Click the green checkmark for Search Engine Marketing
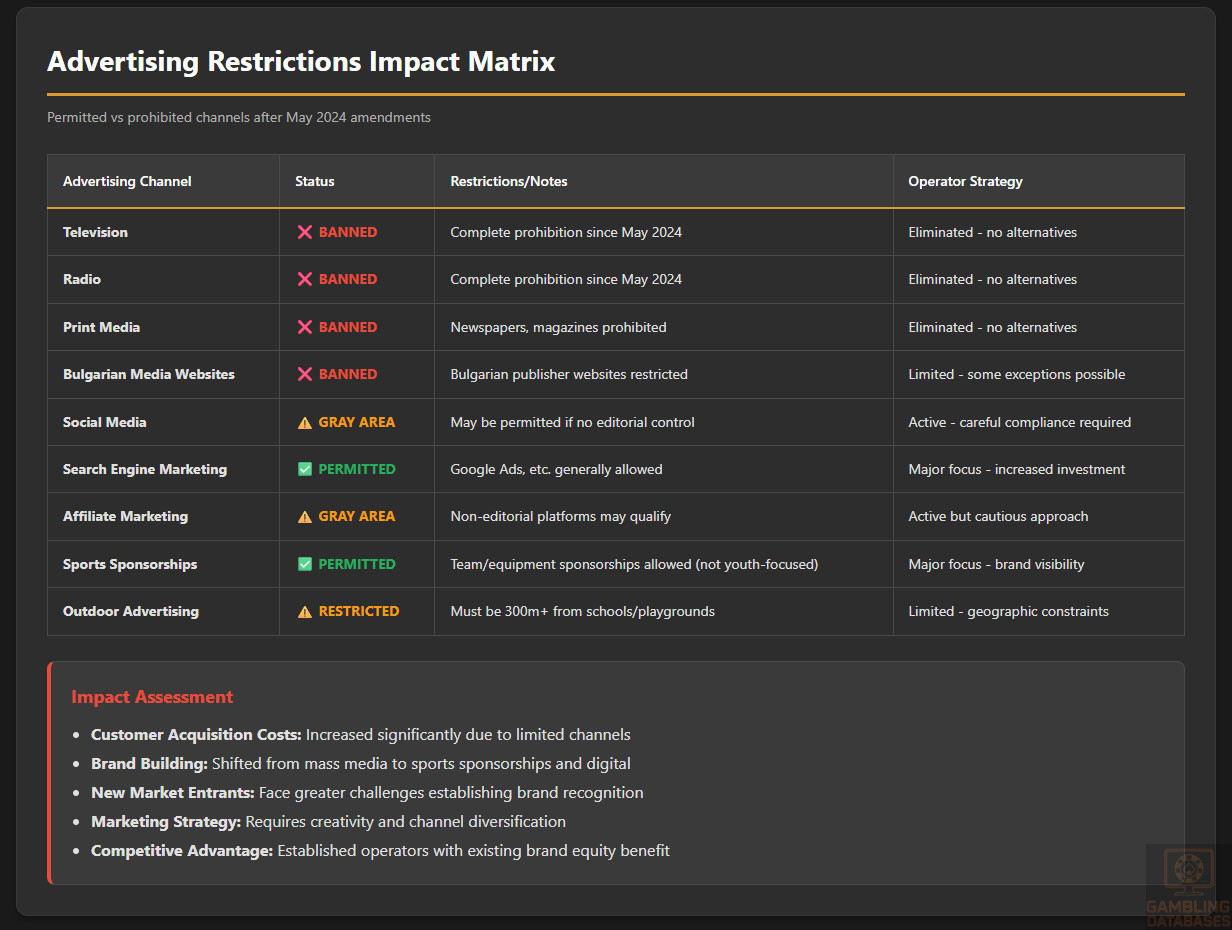 tap(305, 469)
